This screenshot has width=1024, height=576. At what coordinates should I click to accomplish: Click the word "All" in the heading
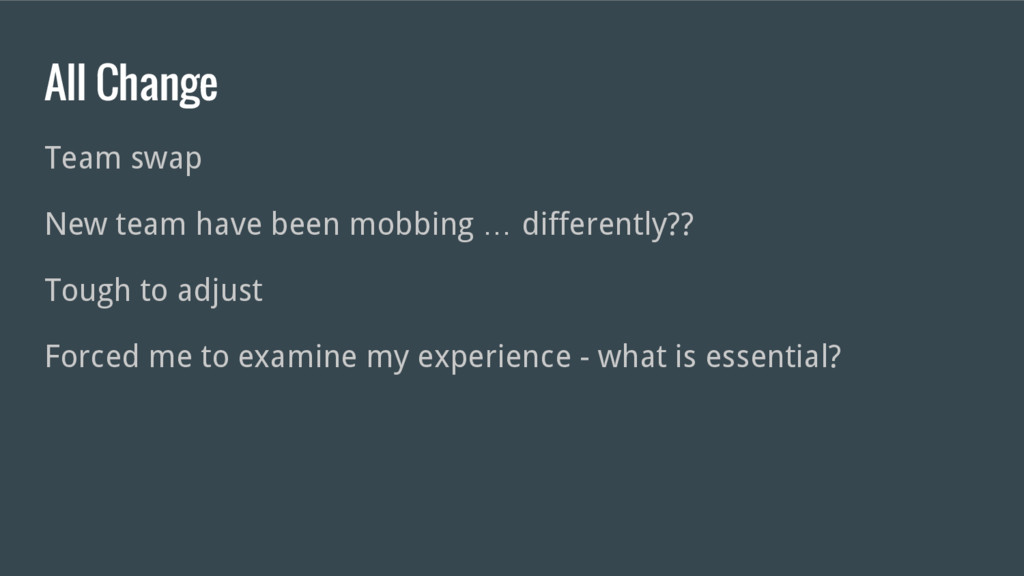65,82
